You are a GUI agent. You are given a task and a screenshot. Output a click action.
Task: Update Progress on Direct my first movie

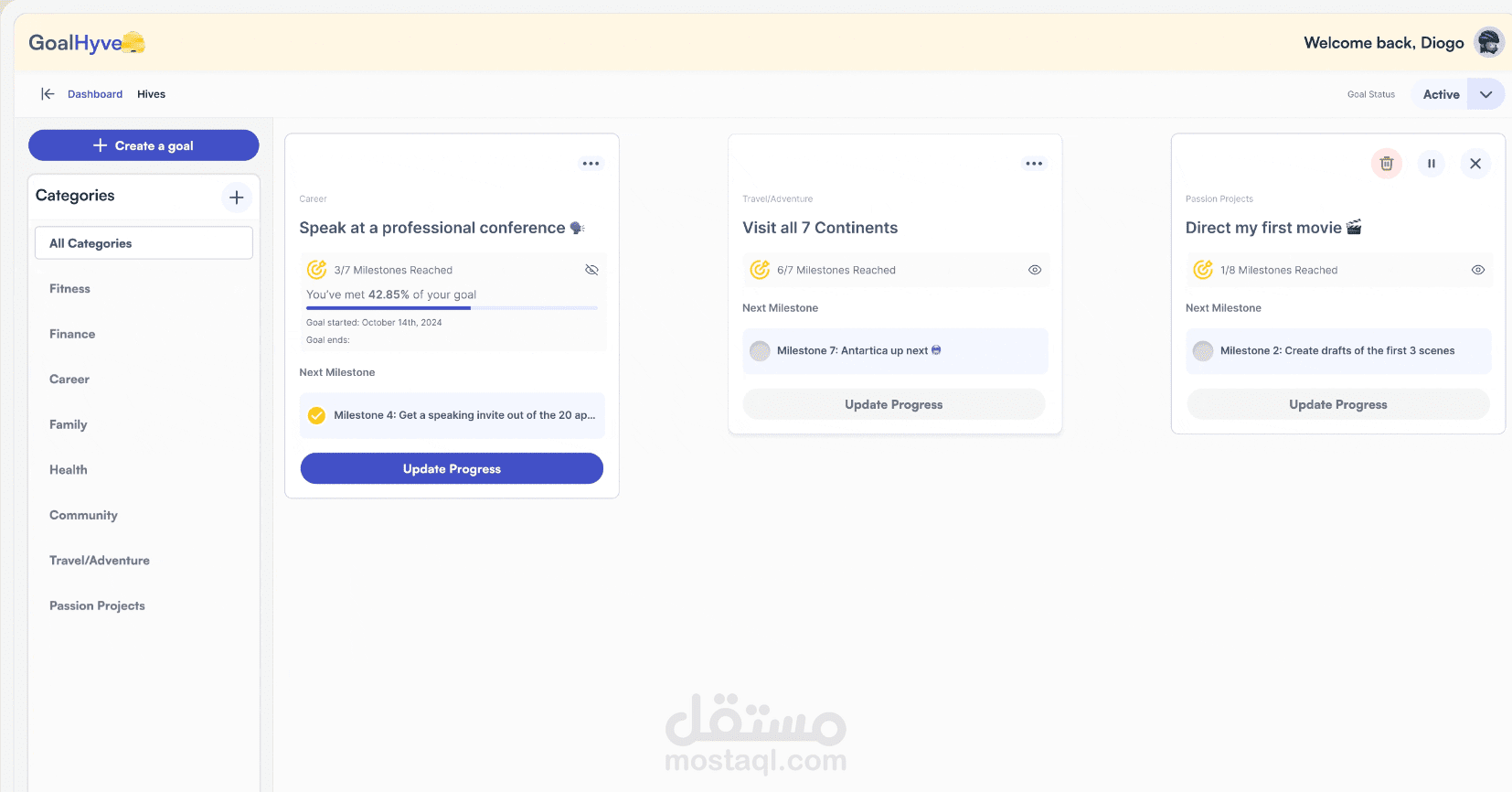click(x=1338, y=404)
